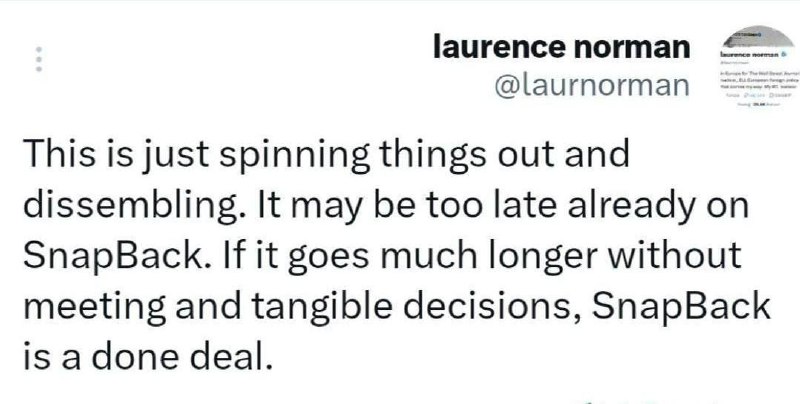Click the words "out and" ending the first line
Viewport: 800px width, 404px height.
[563, 155]
